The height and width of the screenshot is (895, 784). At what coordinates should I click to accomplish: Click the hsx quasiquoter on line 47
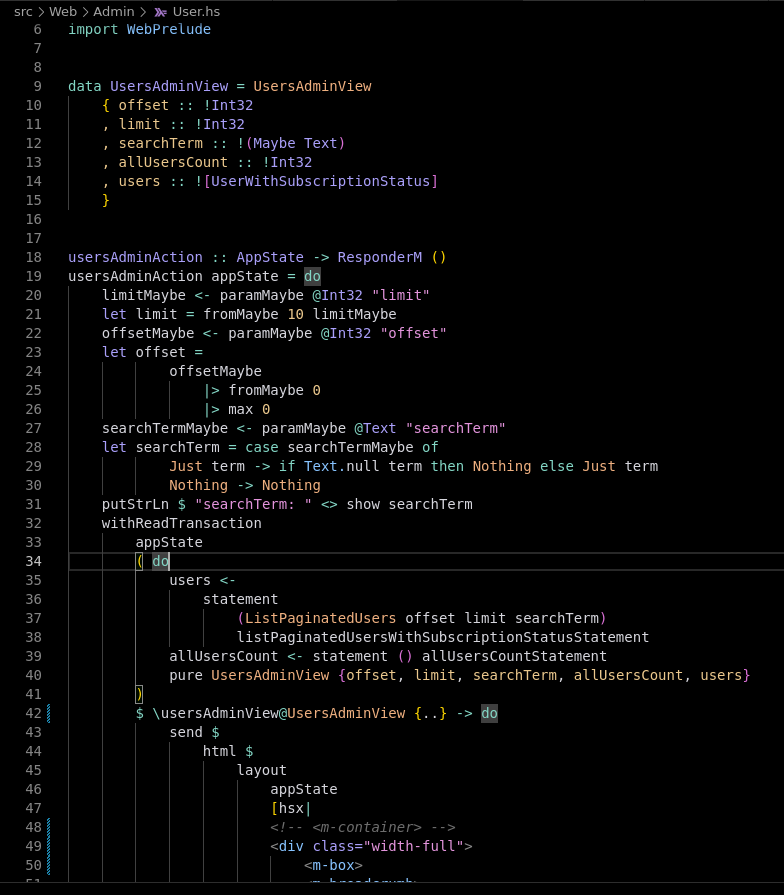tap(291, 808)
